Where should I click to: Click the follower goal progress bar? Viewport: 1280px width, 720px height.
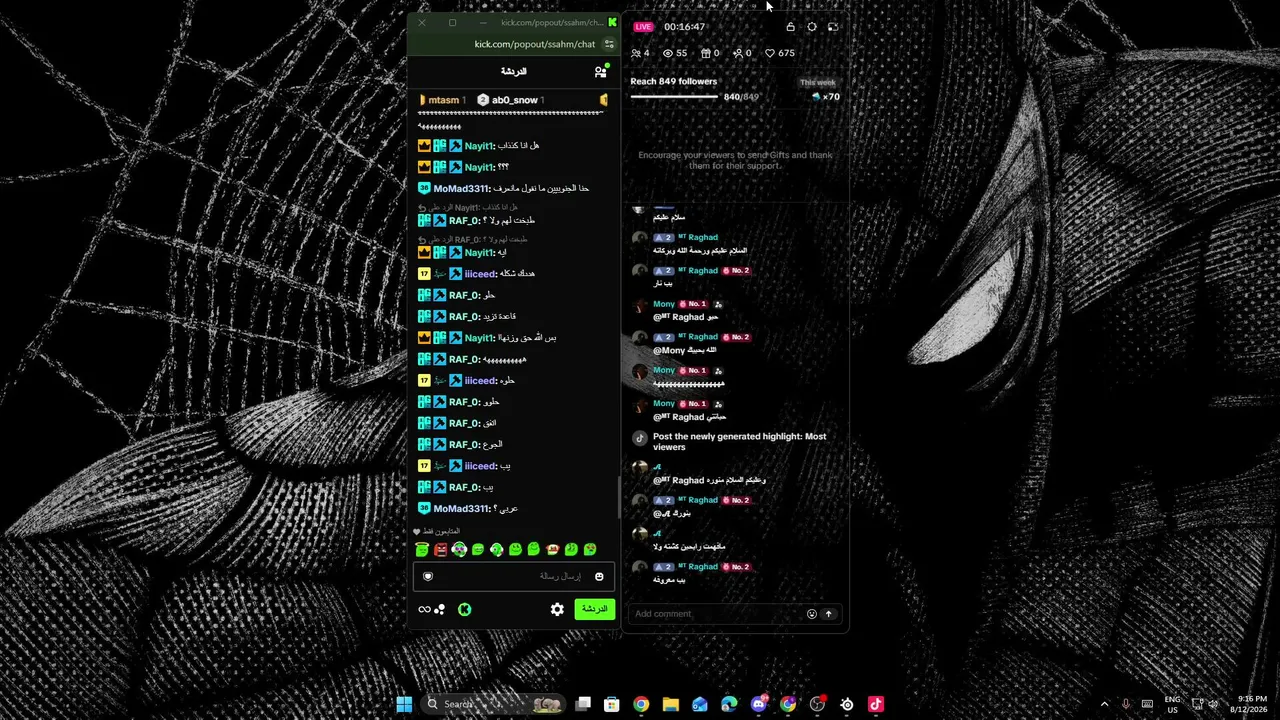click(674, 97)
